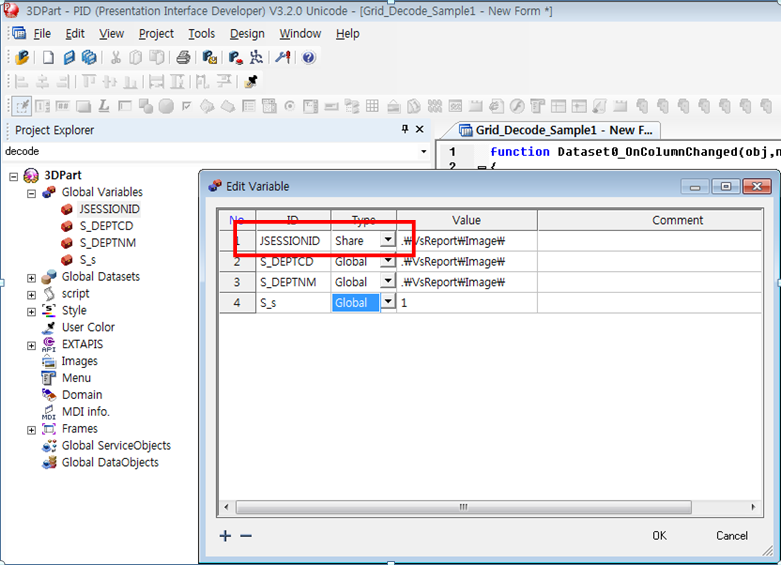The width and height of the screenshot is (781, 565).
Task: Click the Help question mark icon
Action: tap(309, 58)
